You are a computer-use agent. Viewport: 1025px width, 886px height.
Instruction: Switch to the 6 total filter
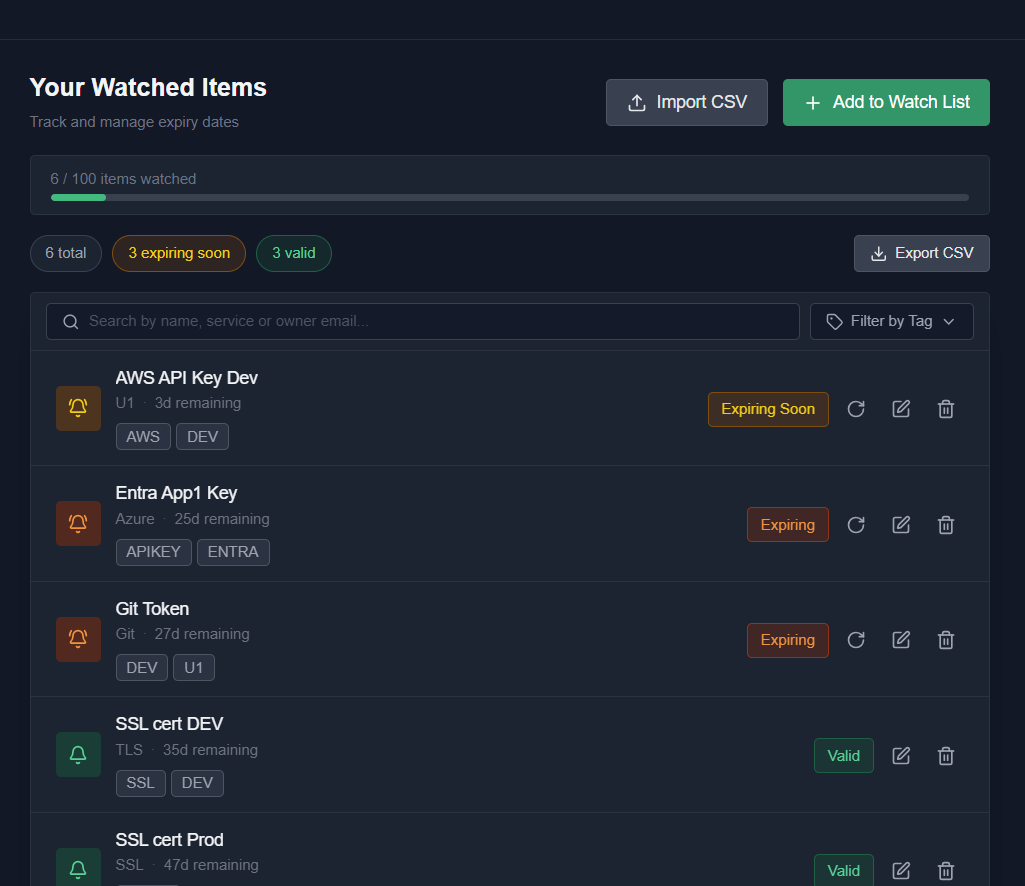click(65, 253)
